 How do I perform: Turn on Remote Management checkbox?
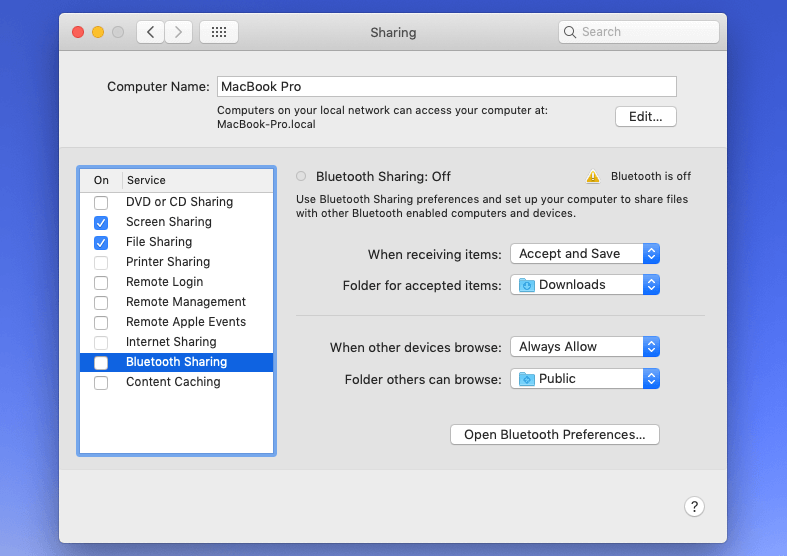101,303
